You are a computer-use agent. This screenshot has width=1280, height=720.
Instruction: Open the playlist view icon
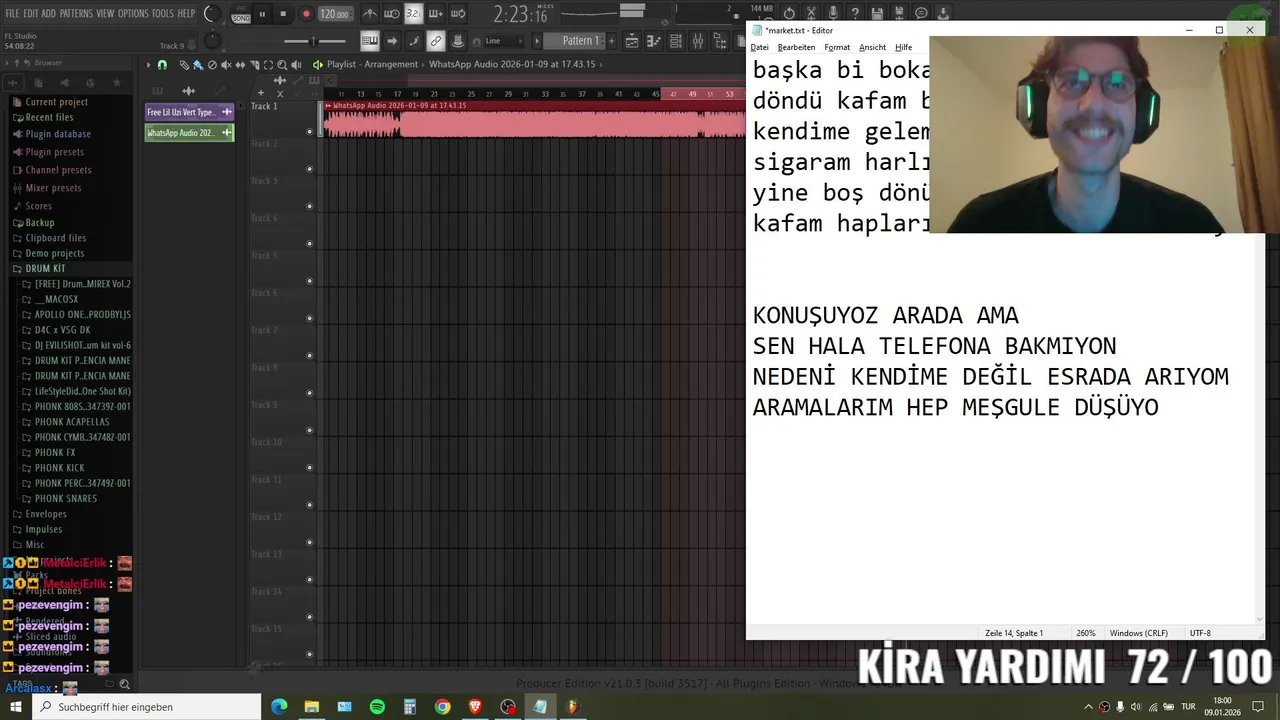tap(632, 41)
